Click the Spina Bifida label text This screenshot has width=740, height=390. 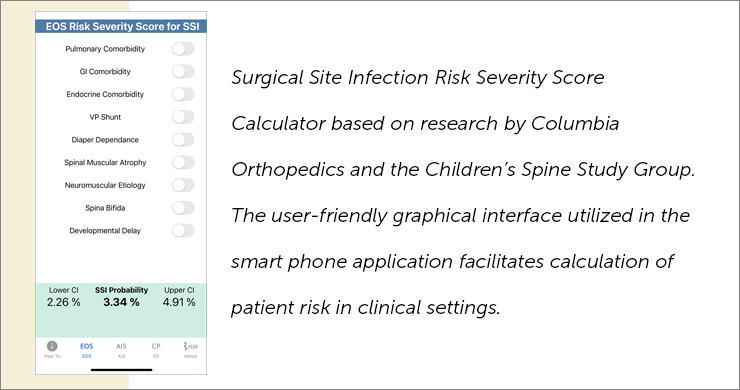click(x=105, y=208)
